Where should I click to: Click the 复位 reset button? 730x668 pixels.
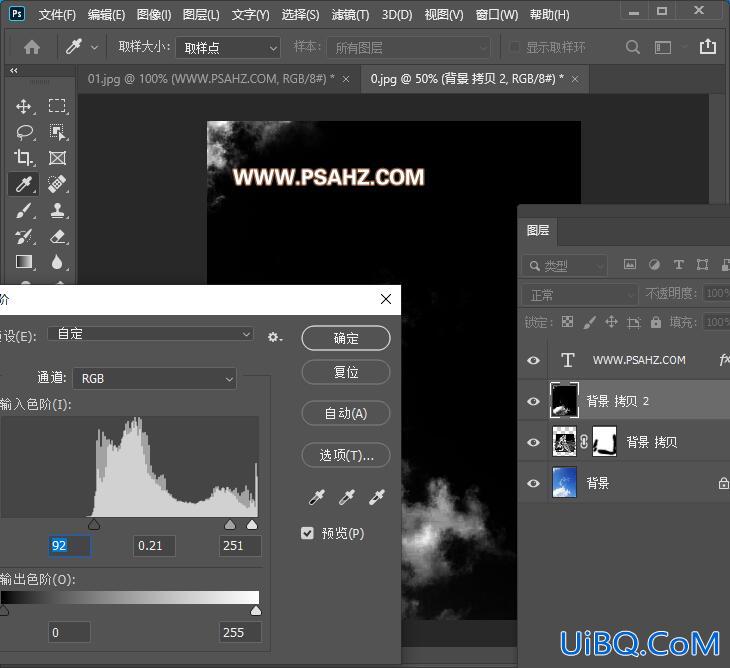(346, 372)
